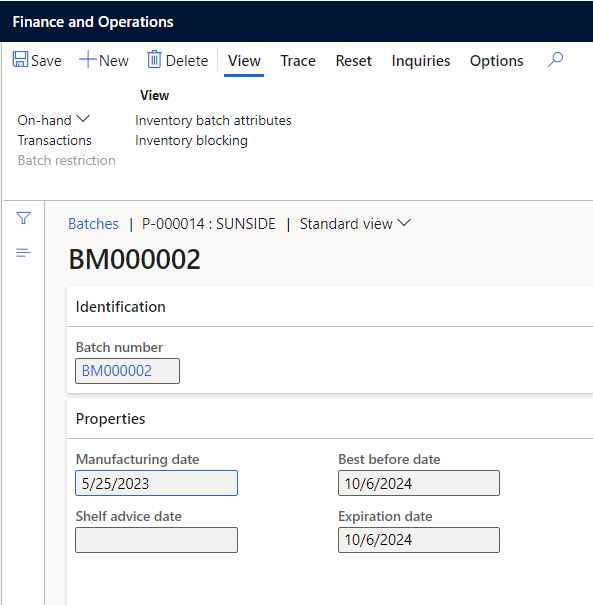
Task: Show the filter pane funnel icon
Action: click(24, 218)
